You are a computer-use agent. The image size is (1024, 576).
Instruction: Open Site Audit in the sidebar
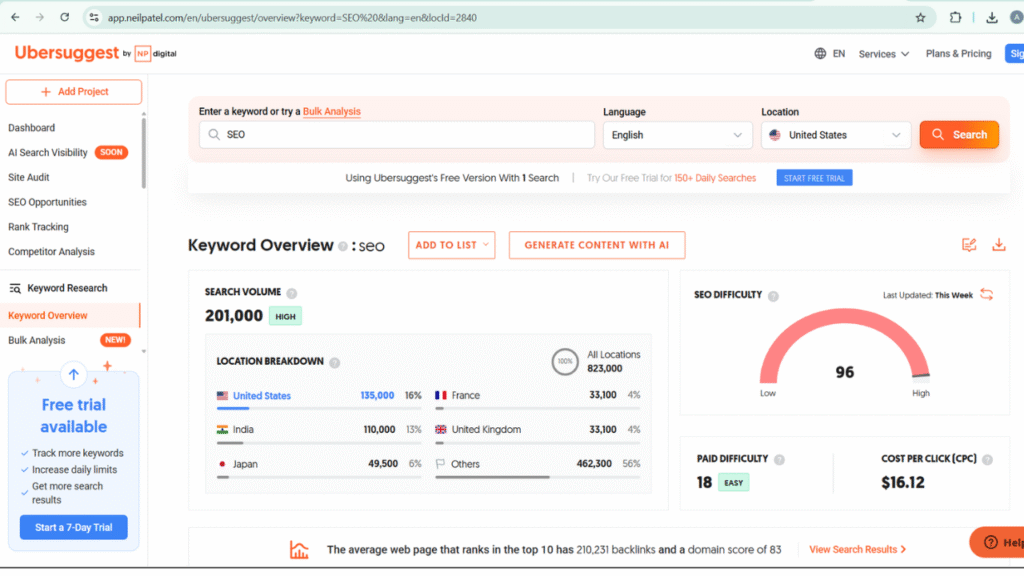point(29,177)
